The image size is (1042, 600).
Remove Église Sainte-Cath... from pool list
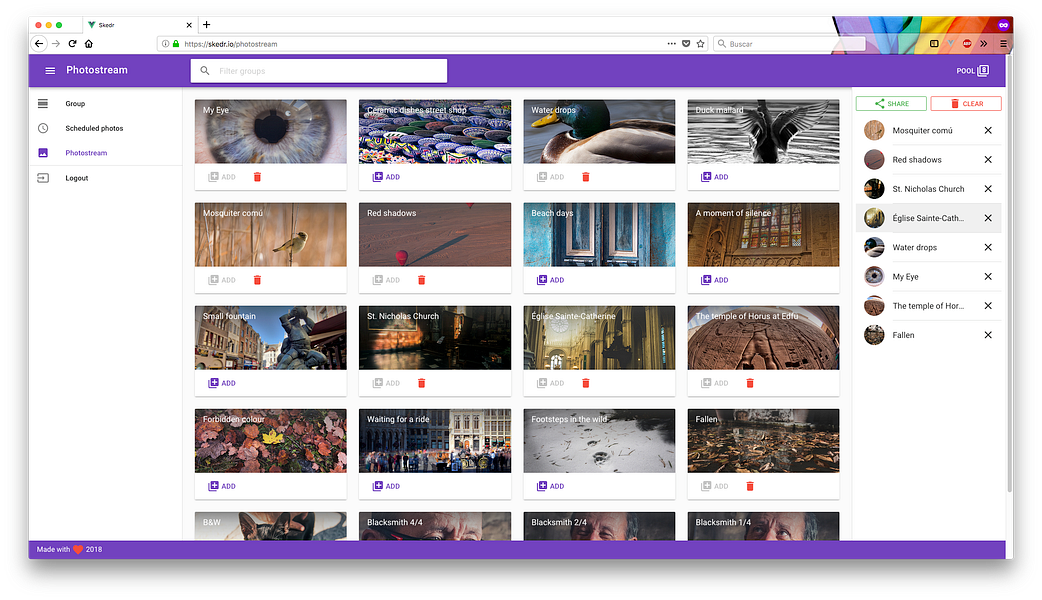coord(988,218)
